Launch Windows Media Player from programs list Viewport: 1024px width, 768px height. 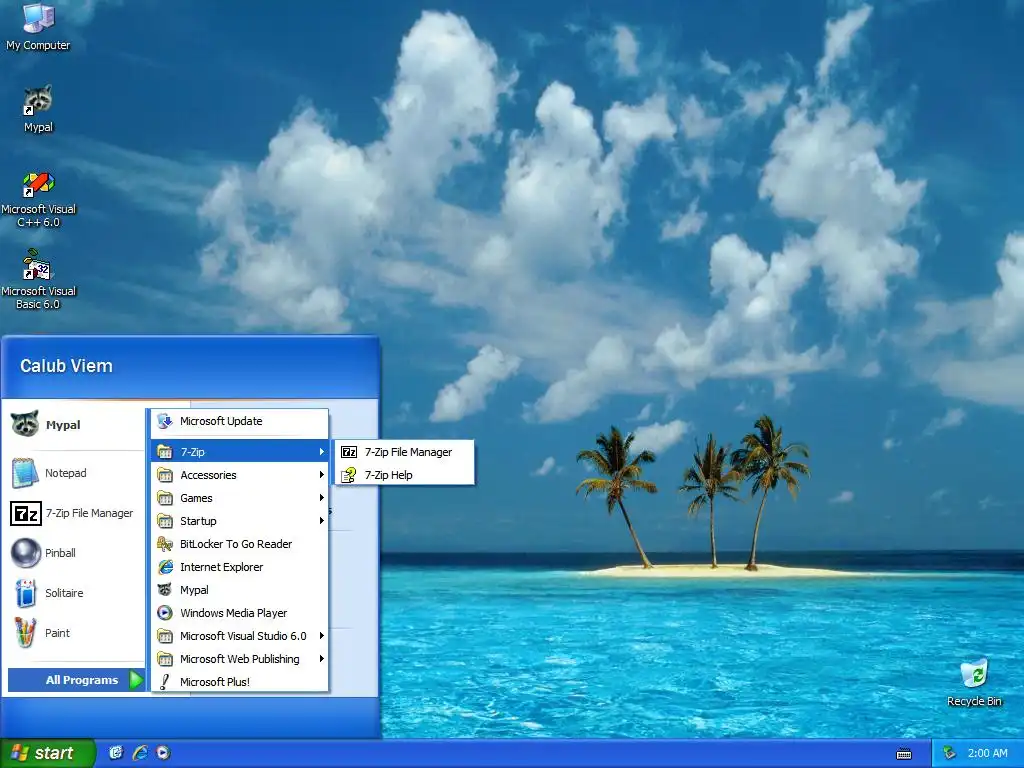click(x=240, y=613)
